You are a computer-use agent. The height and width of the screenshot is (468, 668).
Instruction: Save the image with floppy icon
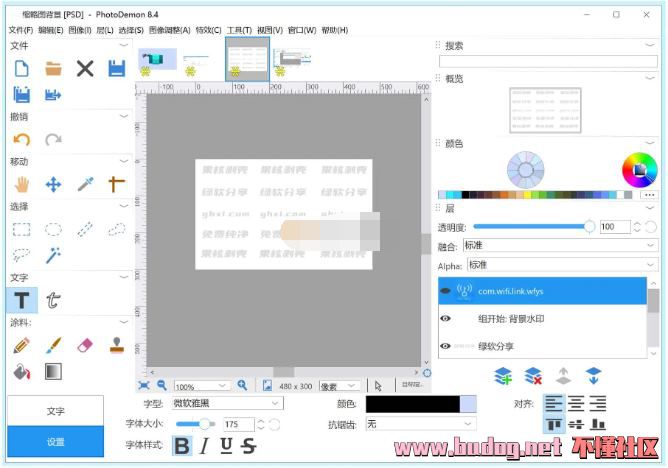coord(116,68)
